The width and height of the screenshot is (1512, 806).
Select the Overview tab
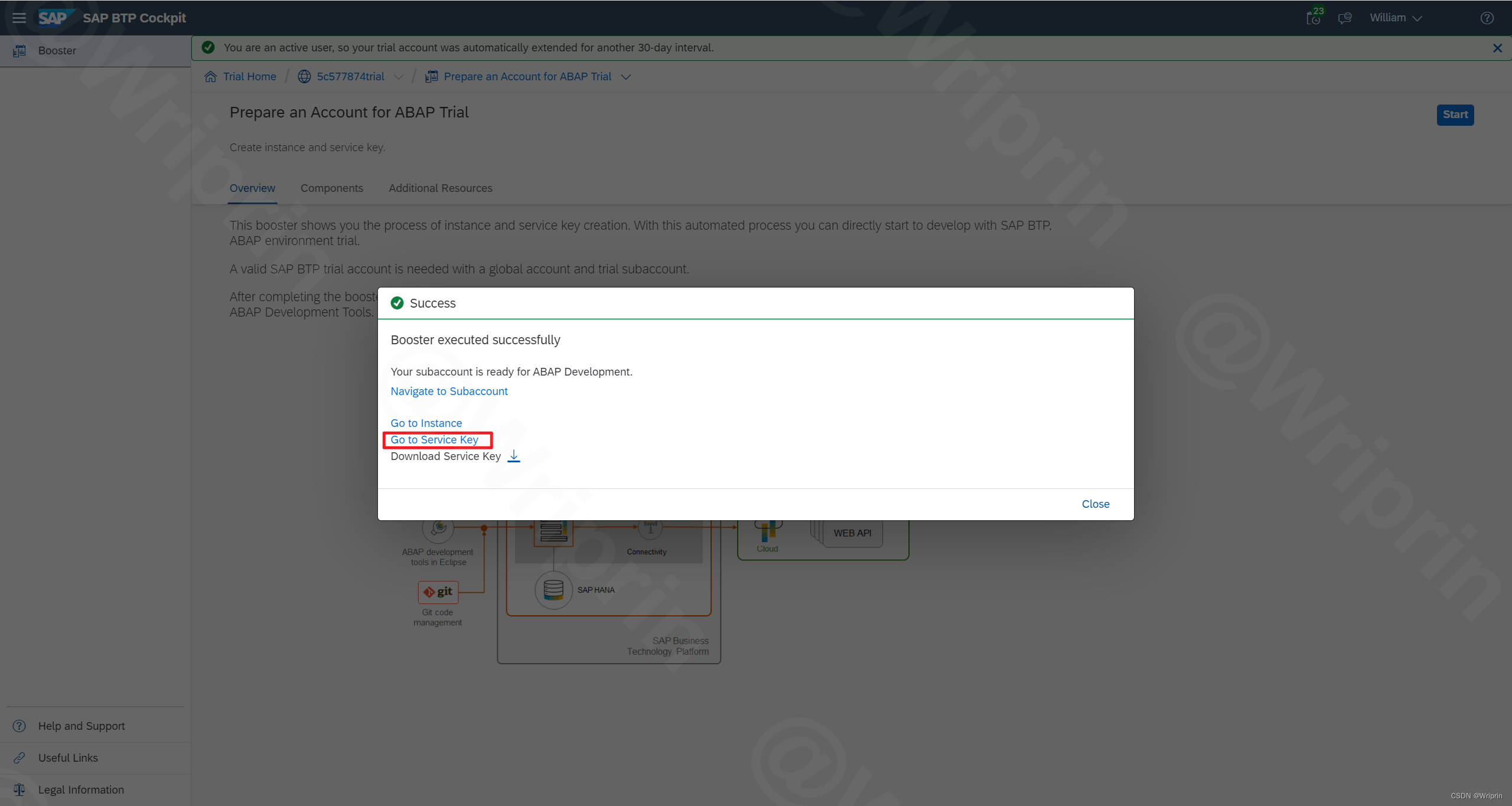click(x=252, y=188)
